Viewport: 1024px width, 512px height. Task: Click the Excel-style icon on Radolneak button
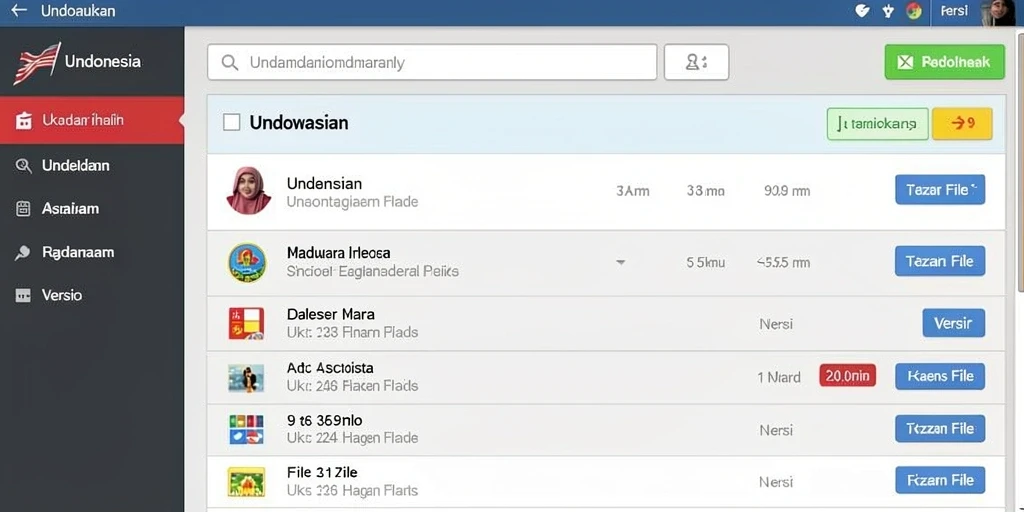pyautogui.click(x=905, y=62)
